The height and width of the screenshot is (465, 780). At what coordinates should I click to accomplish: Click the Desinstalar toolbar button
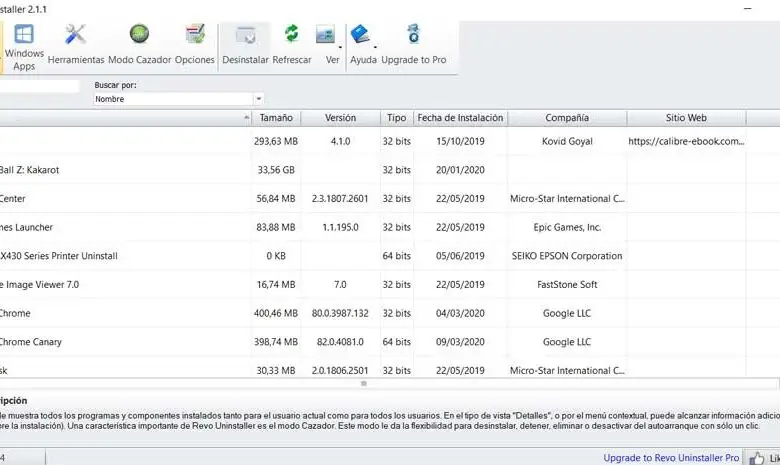tap(245, 45)
